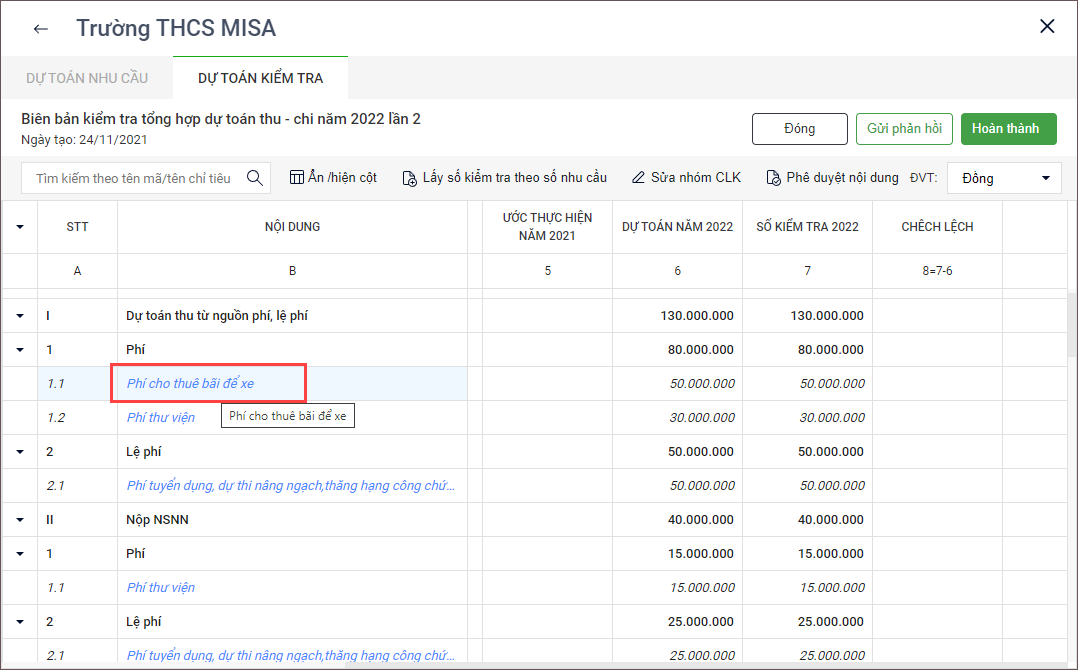The image size is (1078, 670).
Task: Open the Phí thư viện link in row 1.2
Action: (161, 418)
